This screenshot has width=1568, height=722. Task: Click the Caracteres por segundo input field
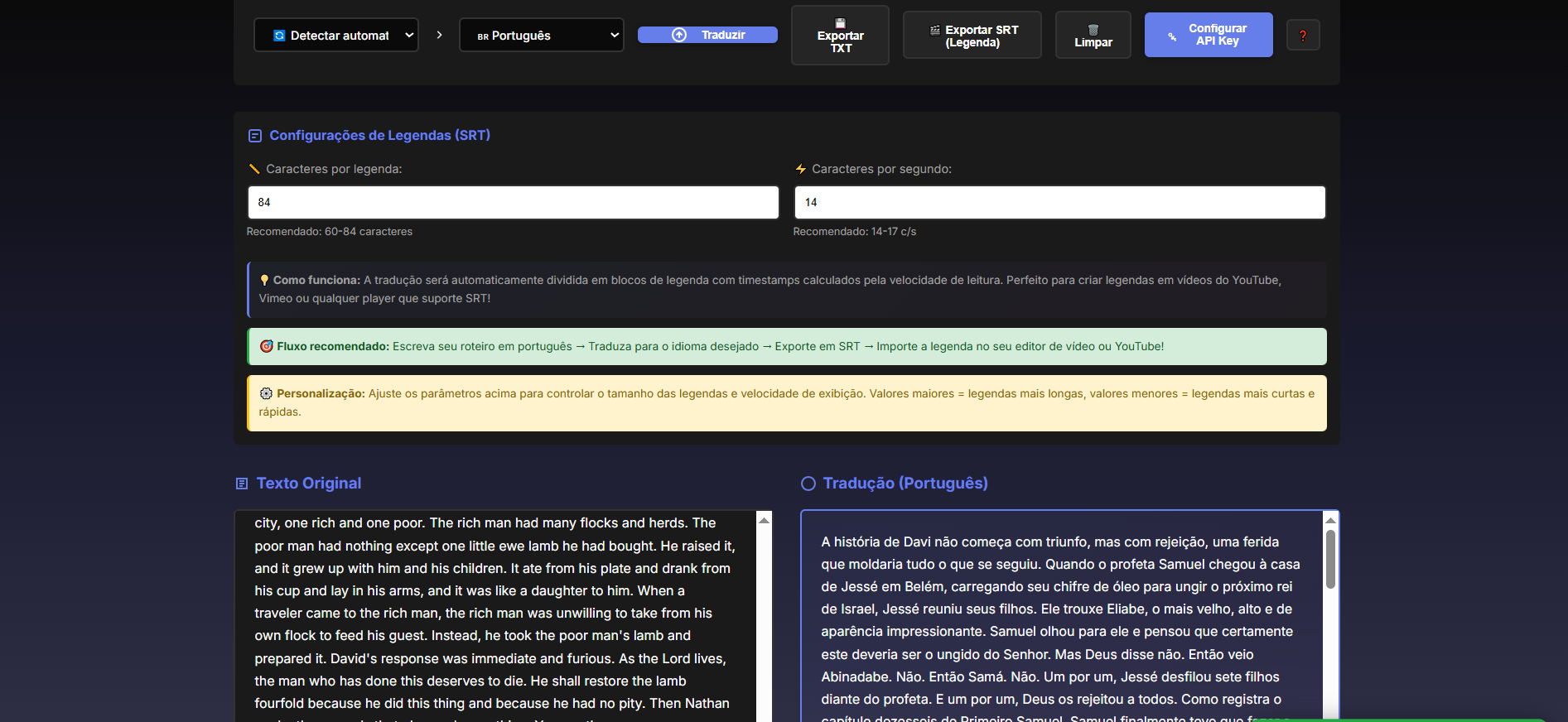[x=1059, y=202]
